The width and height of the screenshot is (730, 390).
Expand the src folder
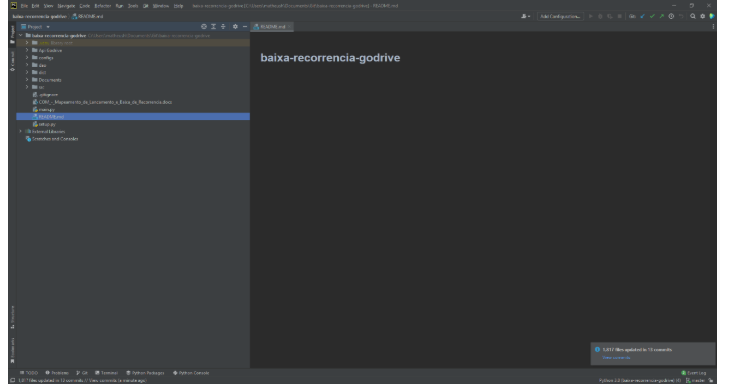(27, 87)
